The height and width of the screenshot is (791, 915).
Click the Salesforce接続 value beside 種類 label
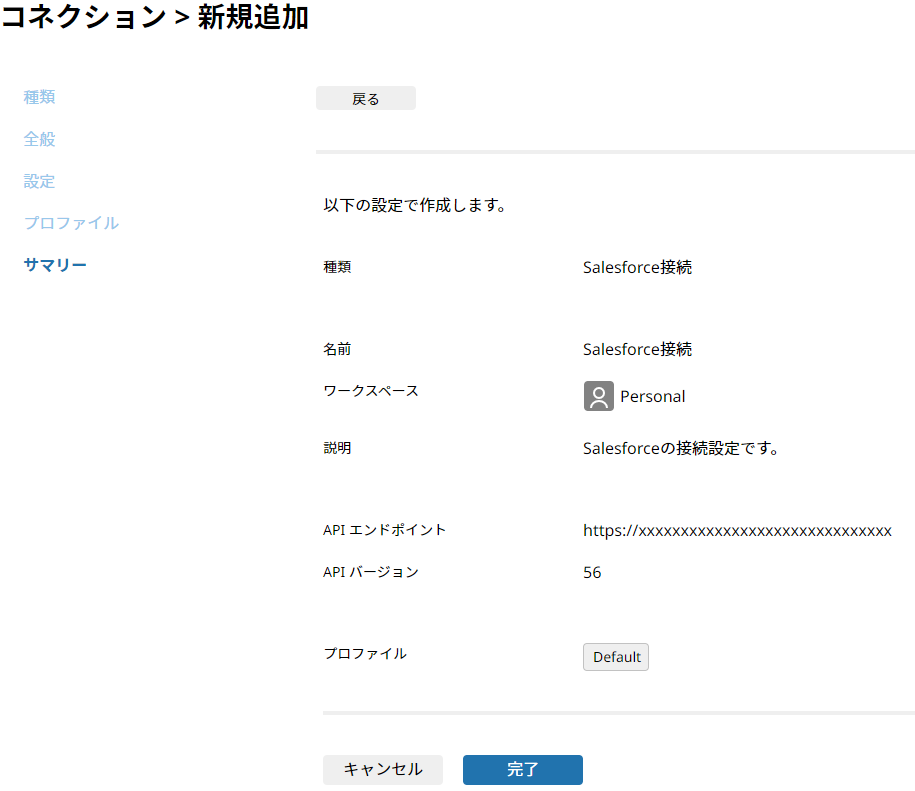[637, 267]
